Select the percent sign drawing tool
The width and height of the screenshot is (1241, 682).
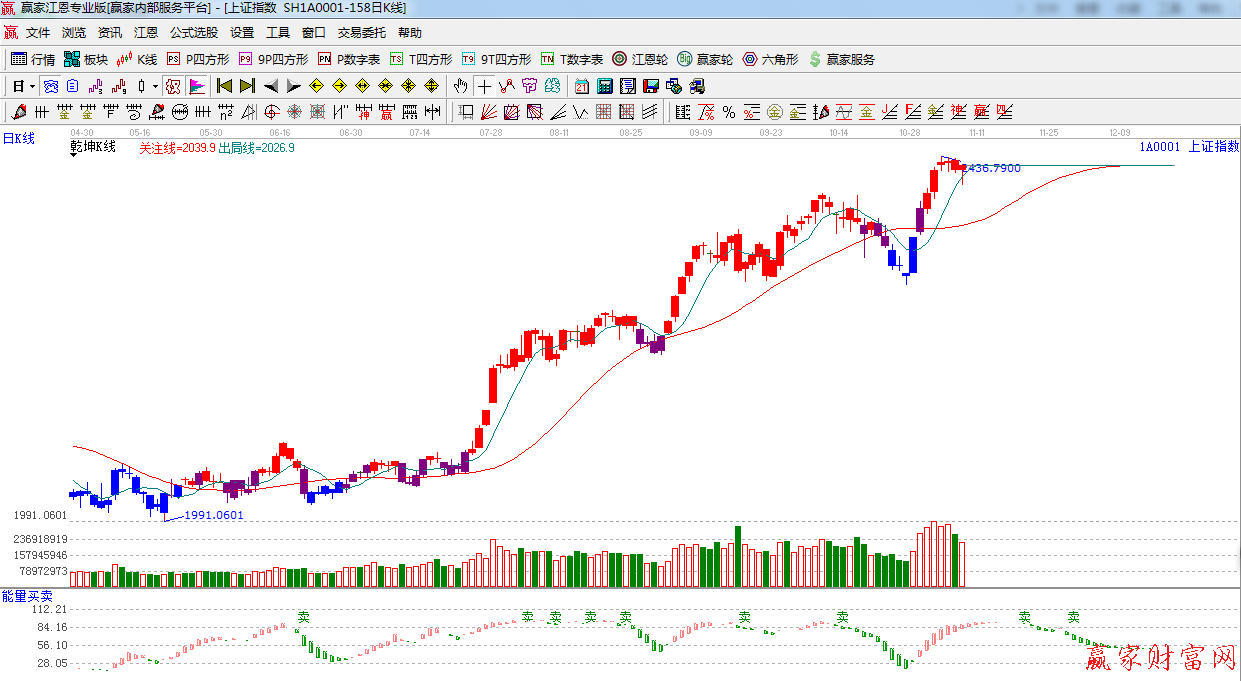point(729,112)
